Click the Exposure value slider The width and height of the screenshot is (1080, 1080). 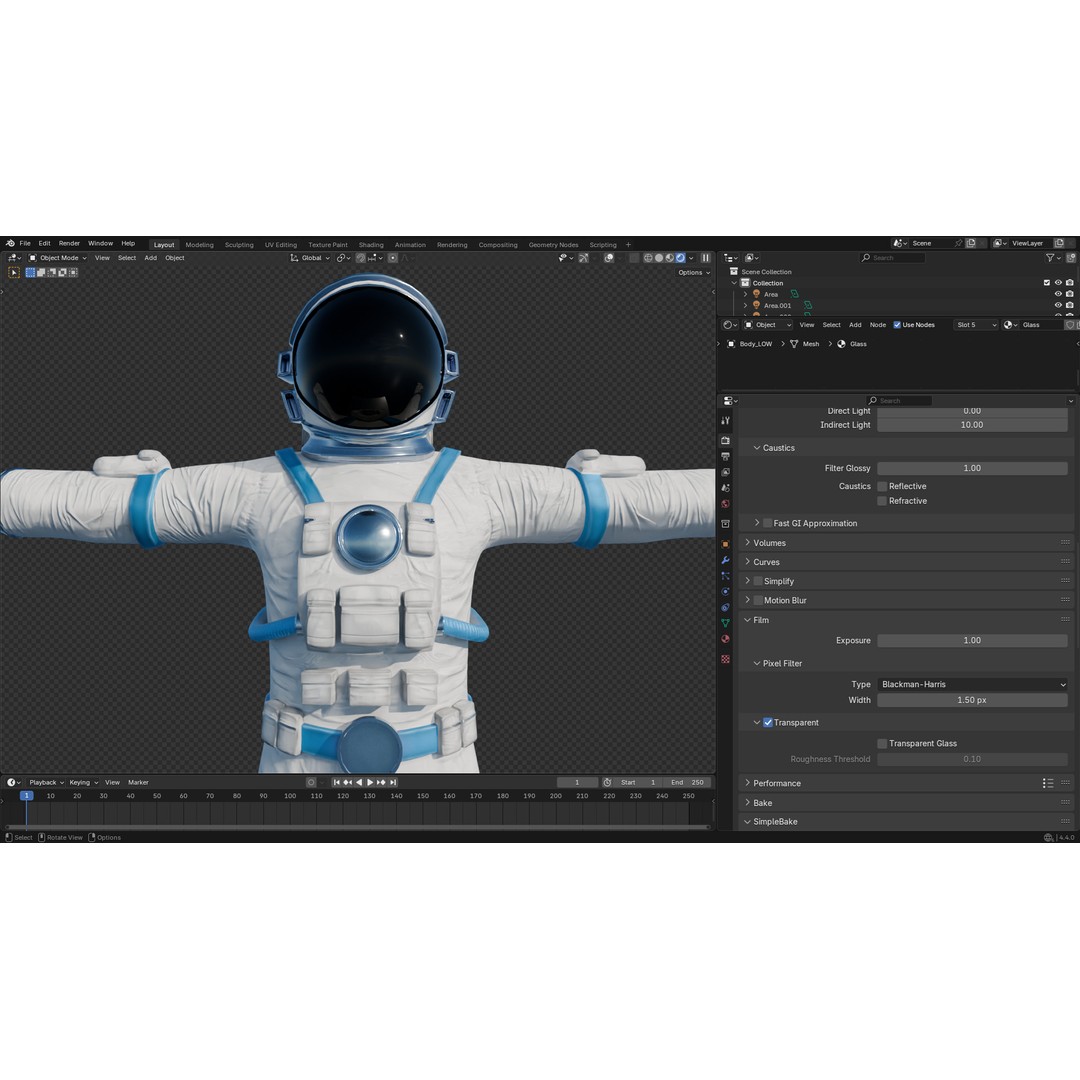971,640
